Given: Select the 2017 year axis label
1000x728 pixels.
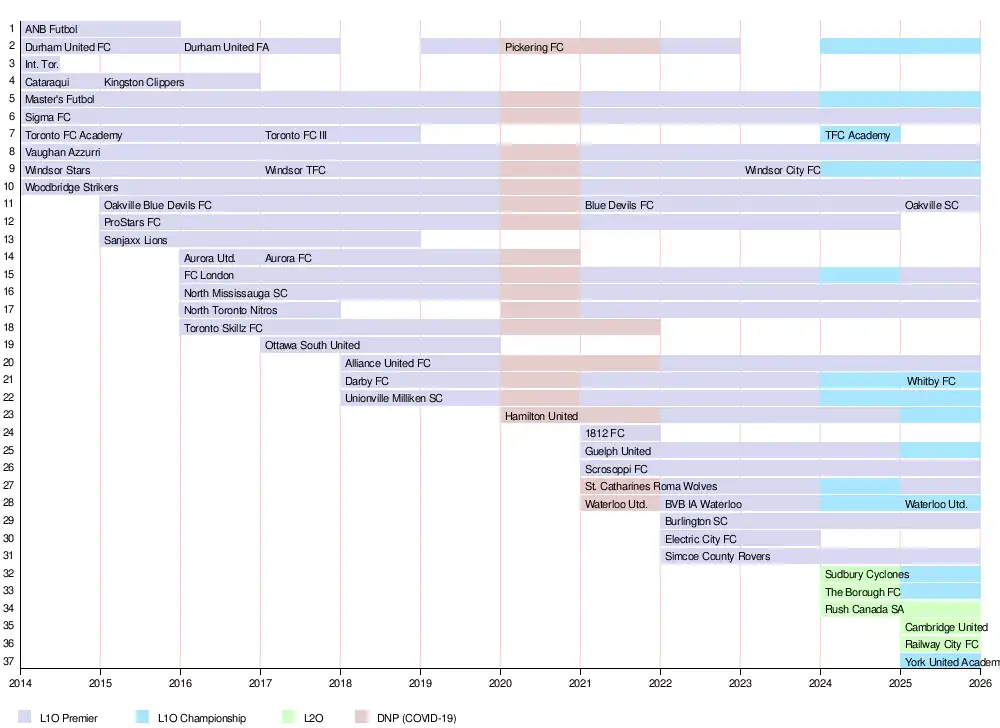Looking at the screenshot, I should coord(260,683).
